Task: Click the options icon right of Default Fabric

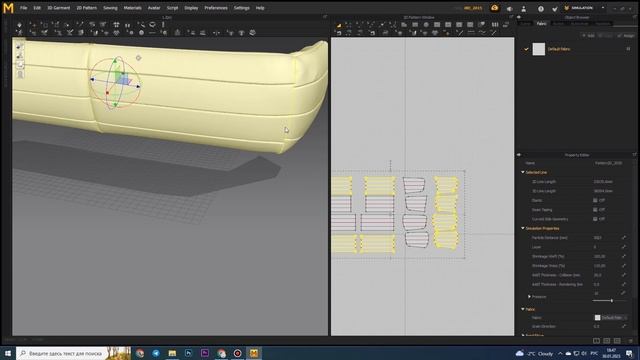Action: pos(628,49)
